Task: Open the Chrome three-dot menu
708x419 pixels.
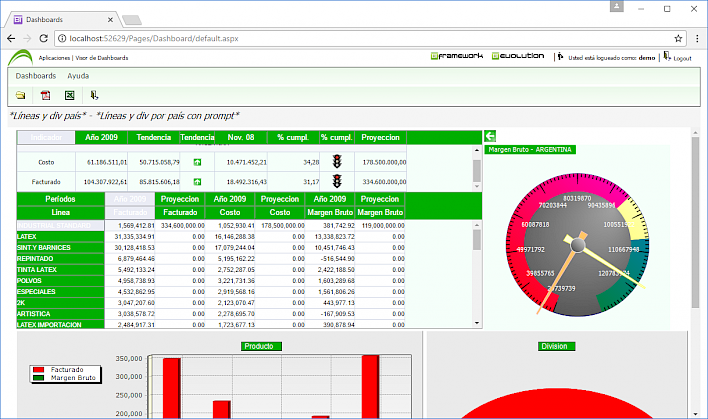Action: 697,38
